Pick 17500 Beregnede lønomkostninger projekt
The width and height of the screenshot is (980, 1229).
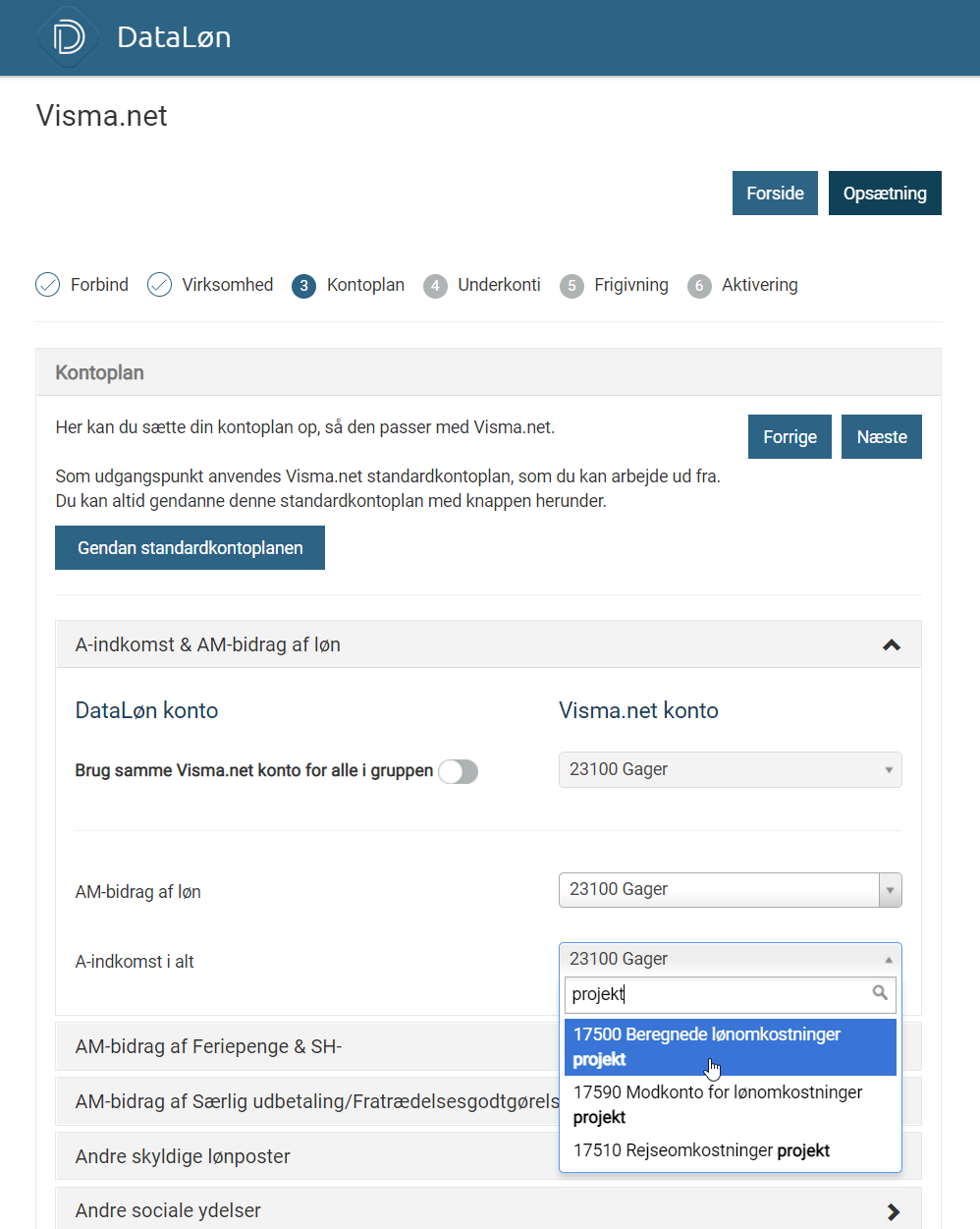click(730, 1046)
